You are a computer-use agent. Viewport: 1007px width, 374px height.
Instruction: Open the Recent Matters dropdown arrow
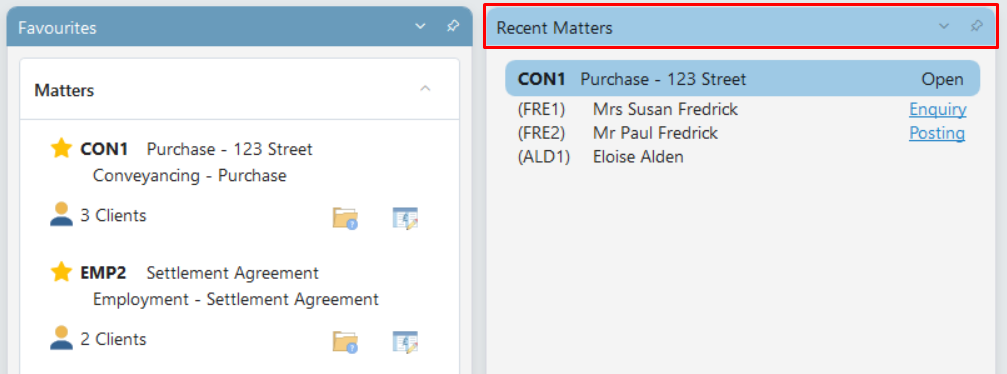click(x=943, y=26)
